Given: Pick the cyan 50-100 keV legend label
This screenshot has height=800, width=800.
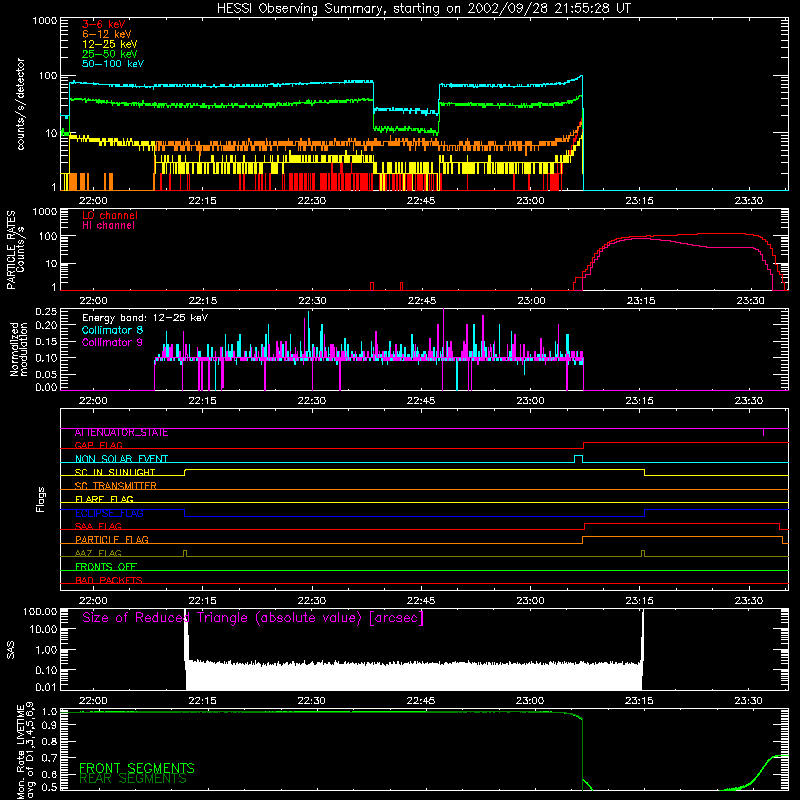Looking at the screenshot, I should pos(113,64).
